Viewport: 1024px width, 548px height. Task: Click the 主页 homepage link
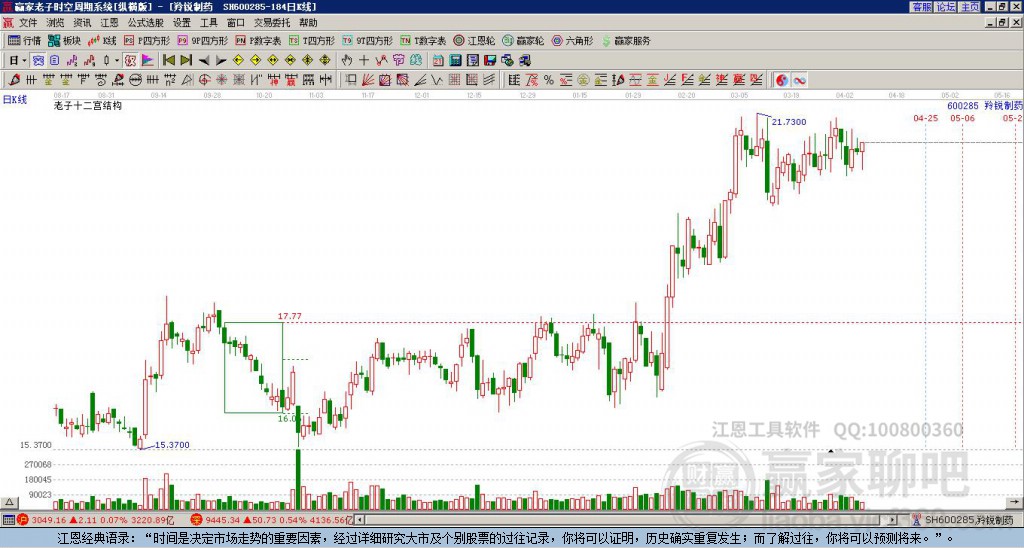point(970,7)
